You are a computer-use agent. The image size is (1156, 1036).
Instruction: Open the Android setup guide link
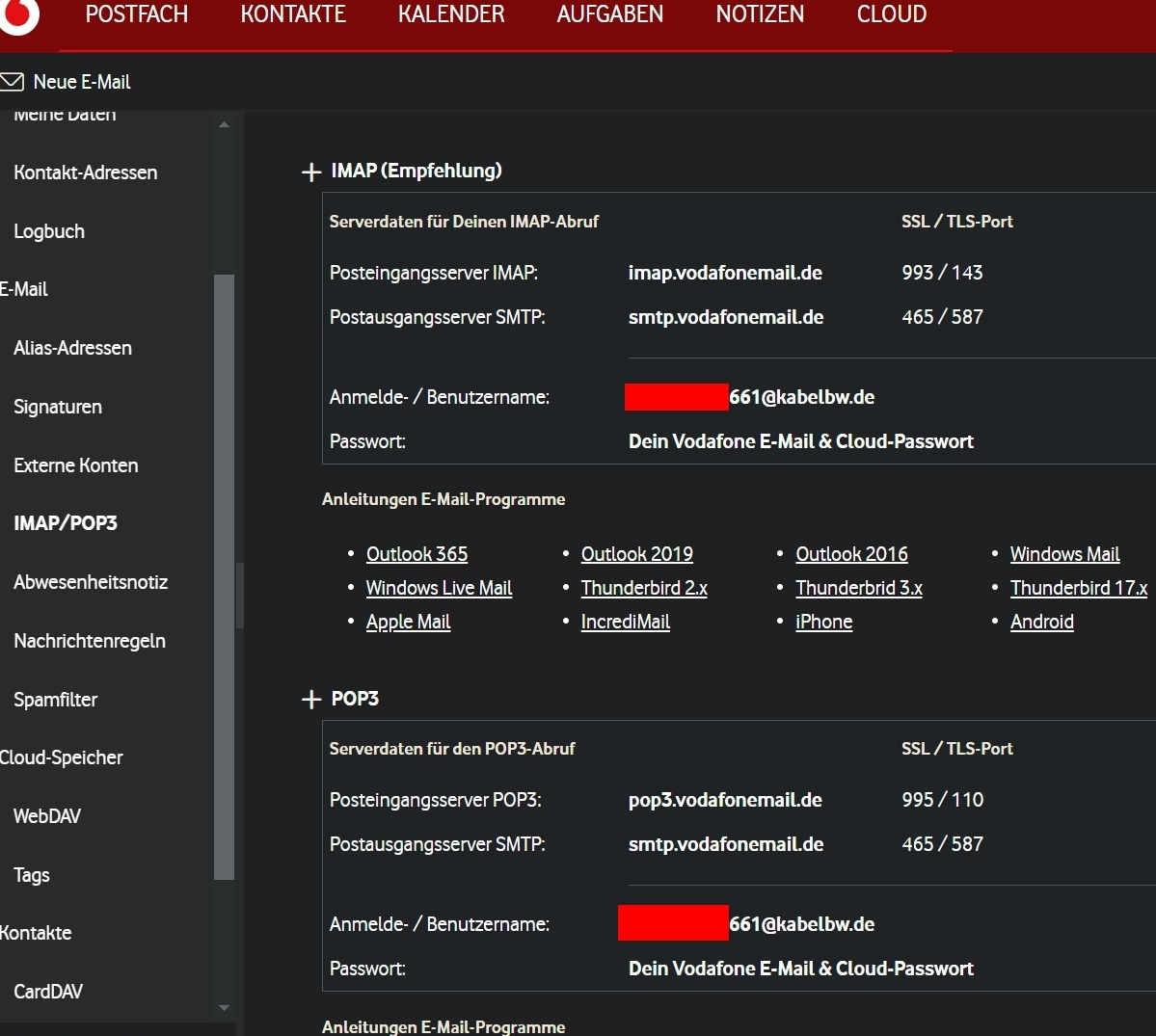point(1041,622)
